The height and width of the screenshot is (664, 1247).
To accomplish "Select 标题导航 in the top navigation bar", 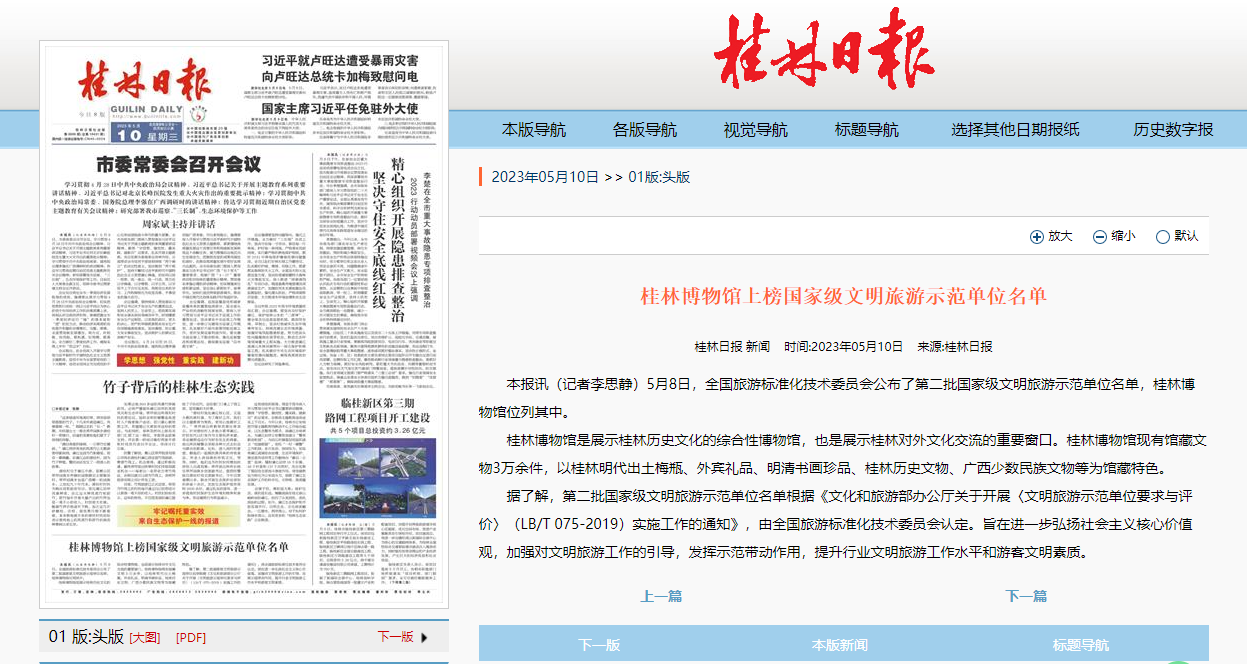I will [x=867, y=129].
